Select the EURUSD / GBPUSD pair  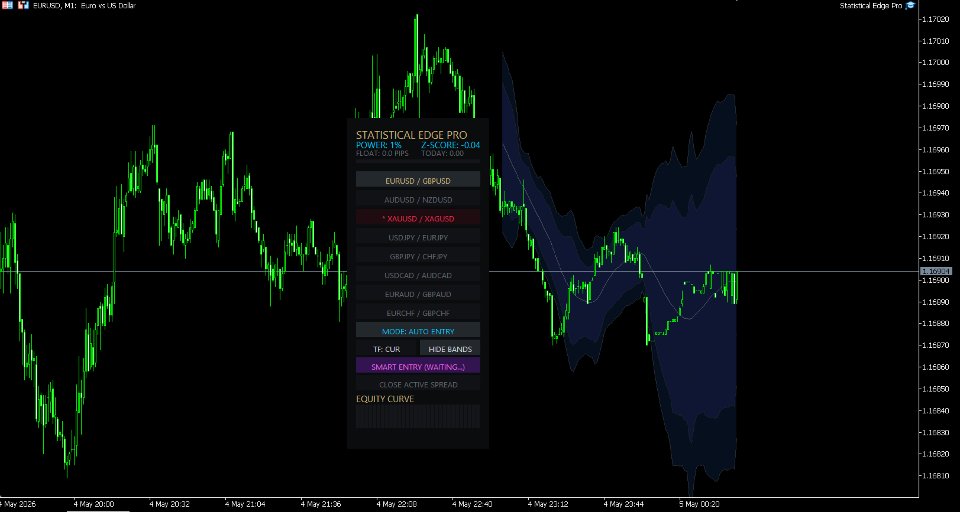click(418, 181)
